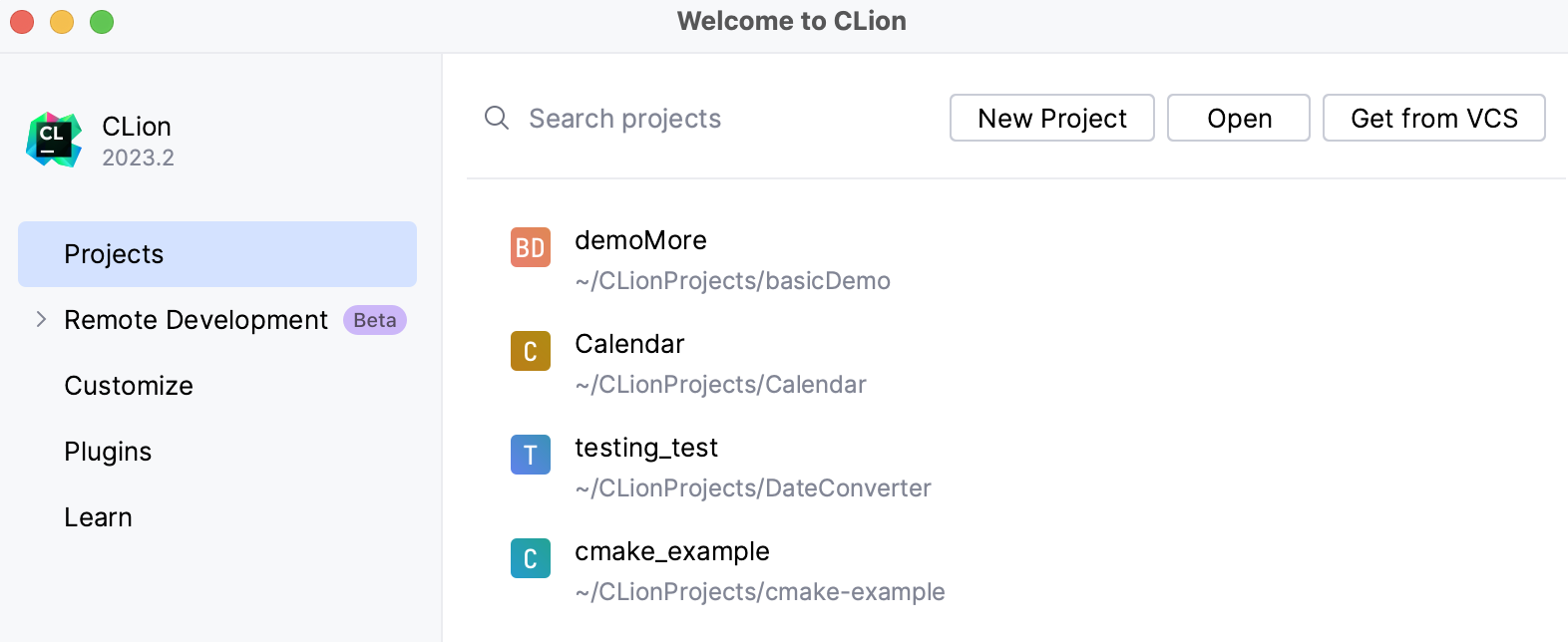Click the search magnifier icon
Image resolution: width=1568 pixels, height=642 pixels.
click(x=497, y=119)
